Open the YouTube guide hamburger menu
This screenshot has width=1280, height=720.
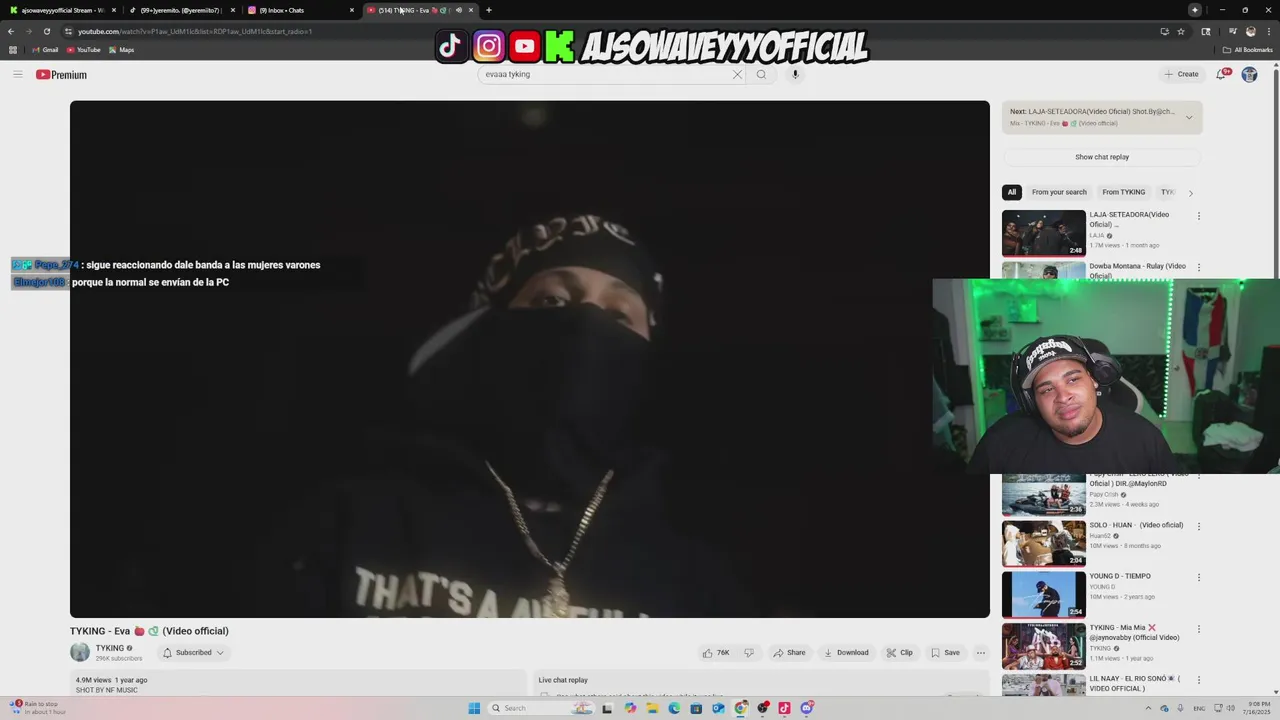point(17,74)
